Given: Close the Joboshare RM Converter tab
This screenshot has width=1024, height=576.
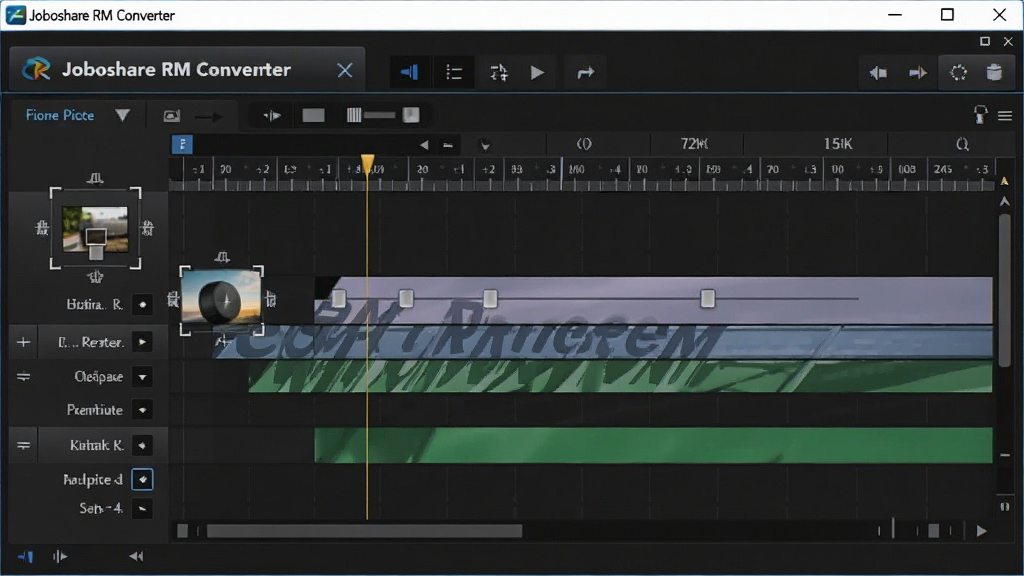Looking at the screenshot, I should [x=345, y=71].
